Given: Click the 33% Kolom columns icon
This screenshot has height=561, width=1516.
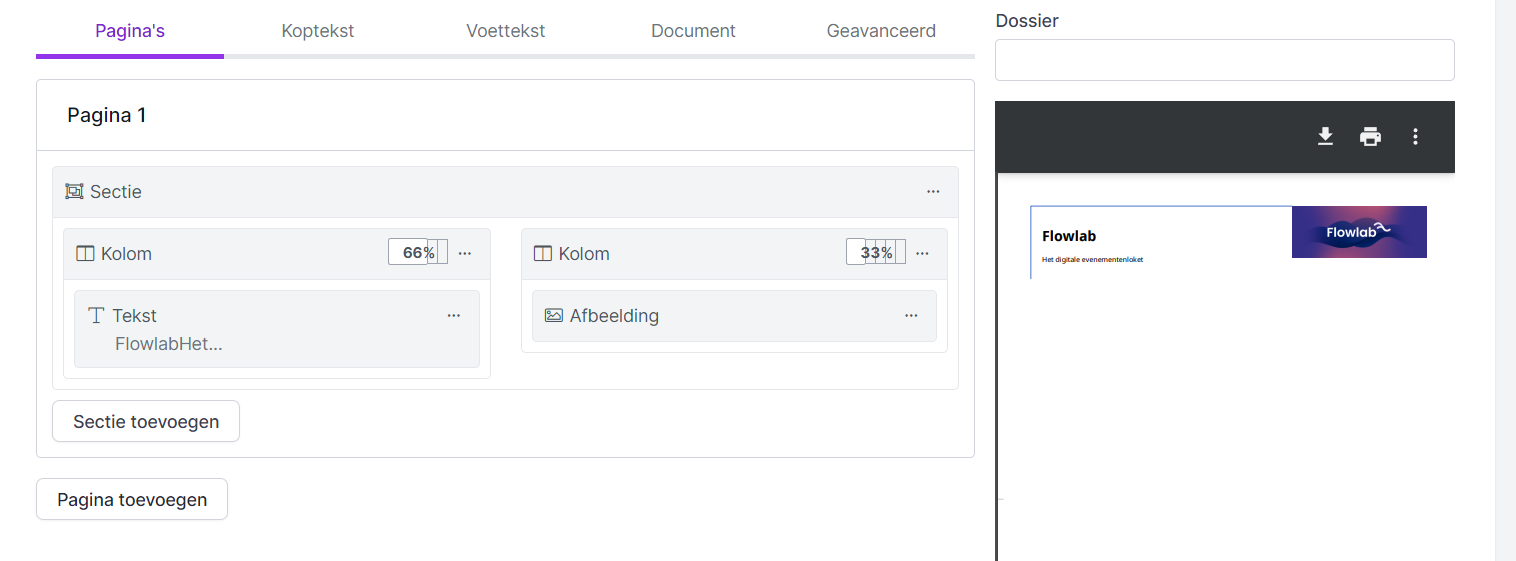Looking at the screenshot, I should pyautogui.click(x=543, y=254).
